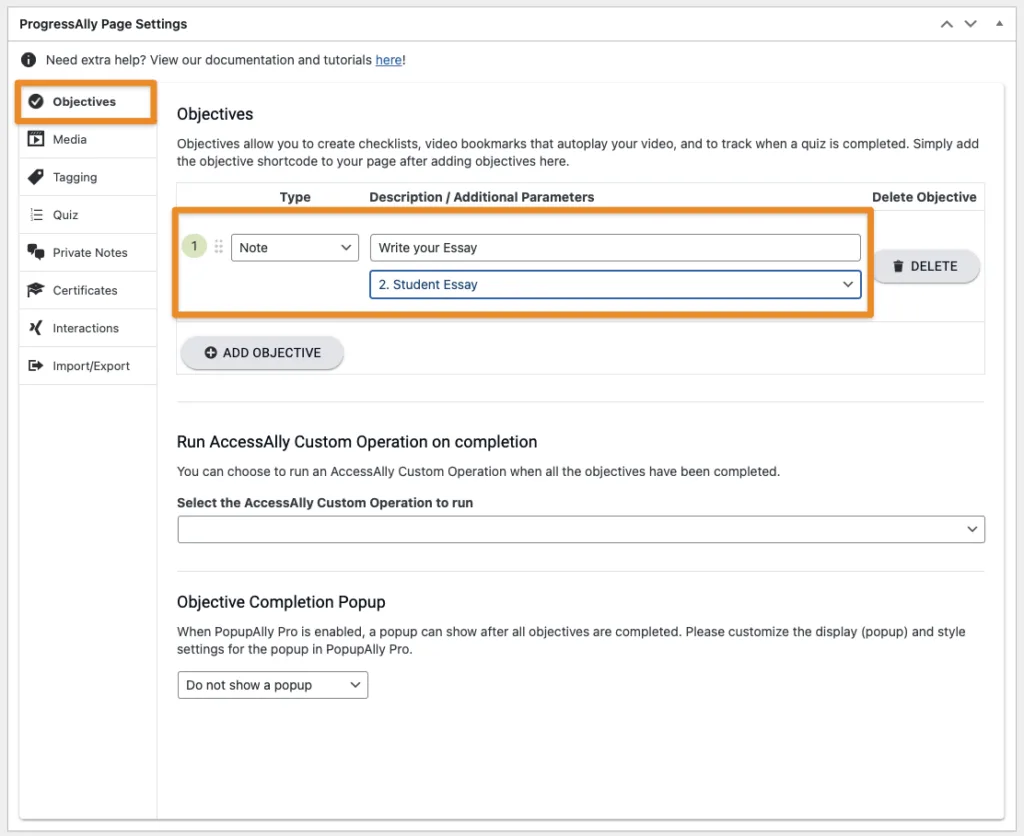Click the 'Delete Objective' column header
The image size is (1024, 836).
point(924,197)
